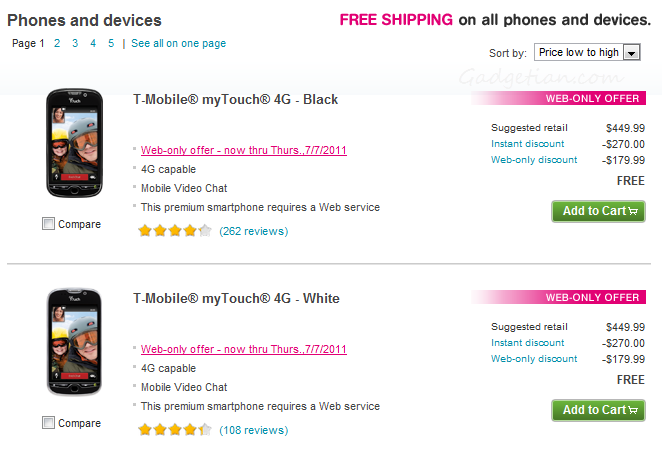Go to page 4
The height and width of the screenshot is (461, 662).
pyautogui.click(x=93, y=44)
